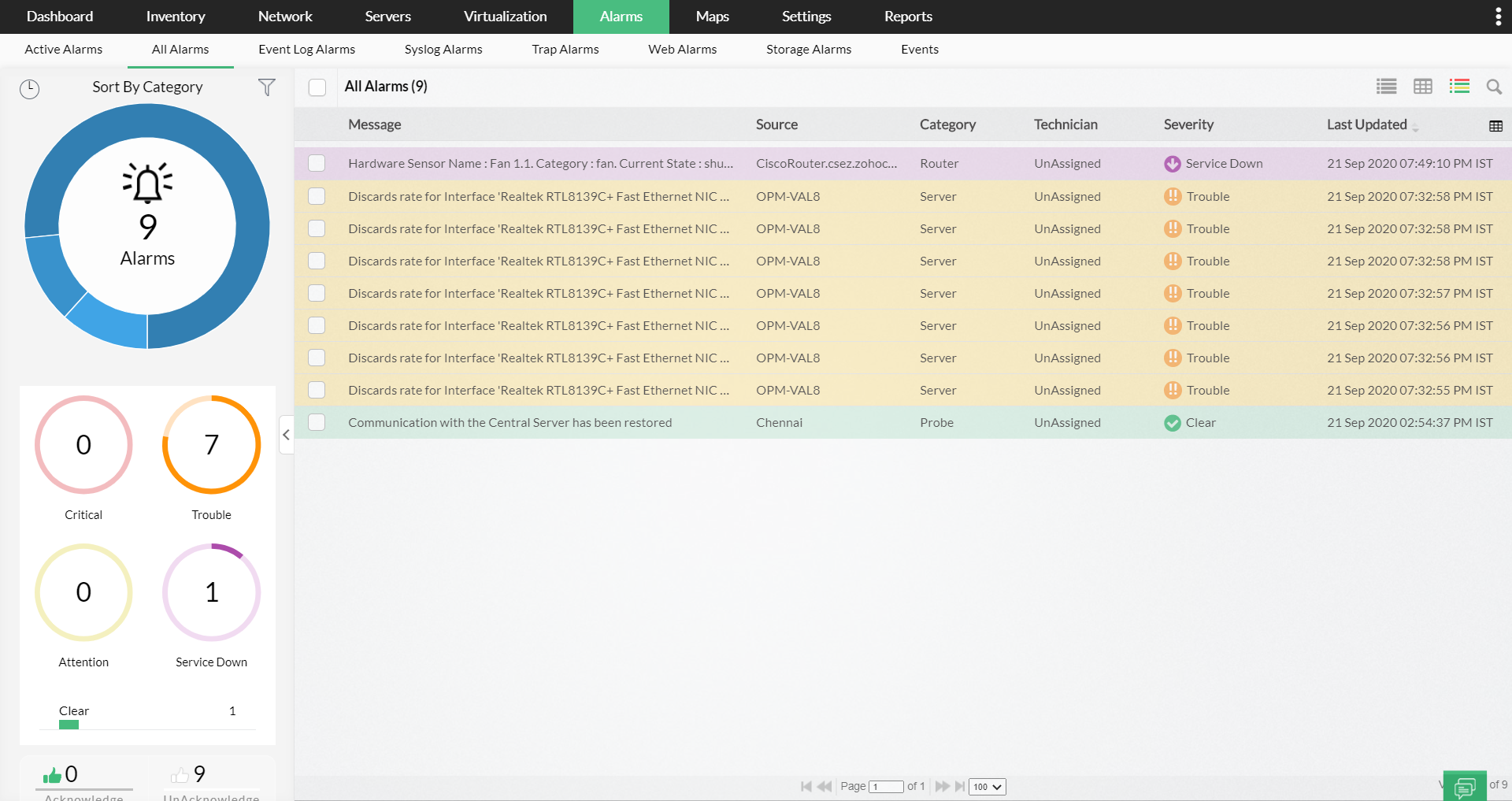Screen dimensions: 1512x801
Task: Click the Trouble icon on the 07:32:55 PM row
Action: [1173, 391]
